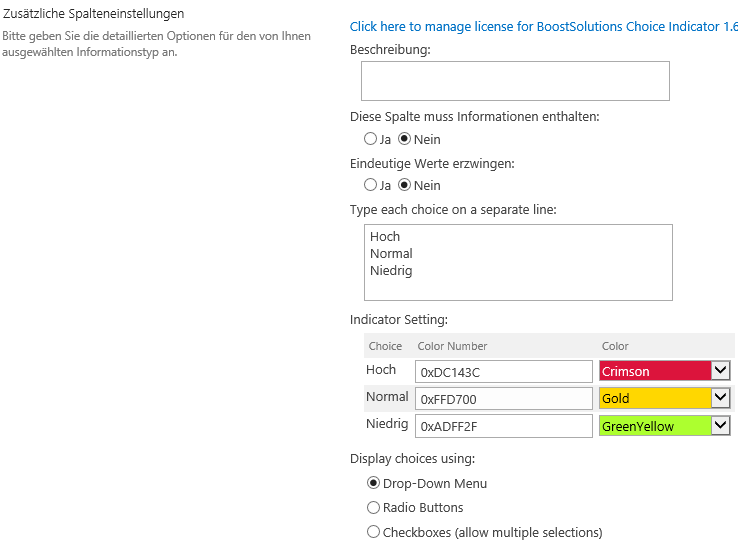Select Nein for enforce unique values
738x546 pixels.
(x=404, y=185)
